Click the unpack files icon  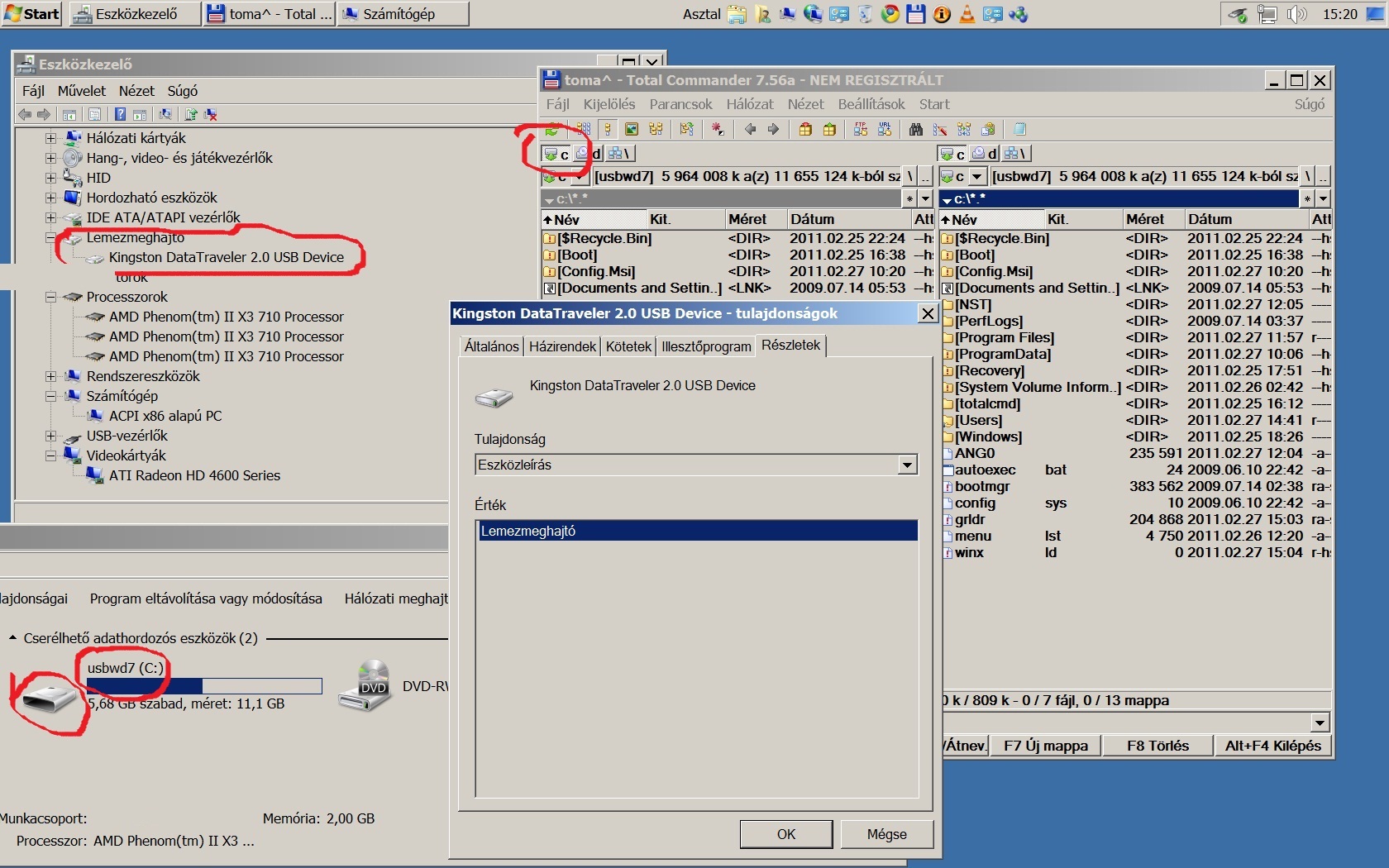829,129
